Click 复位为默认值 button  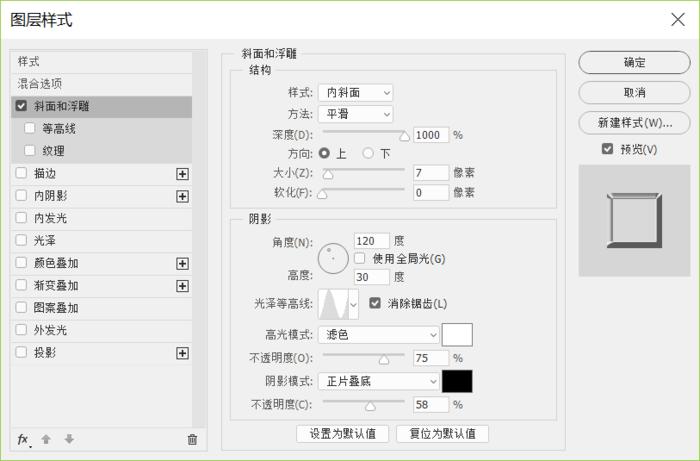(x=442, y=434)
